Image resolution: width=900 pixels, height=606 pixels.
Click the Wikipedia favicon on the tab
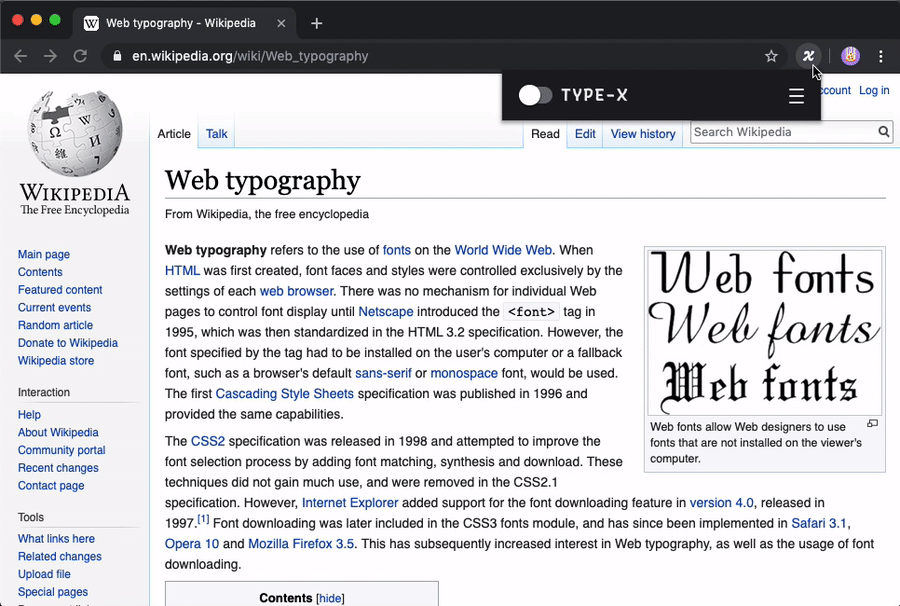91,24
